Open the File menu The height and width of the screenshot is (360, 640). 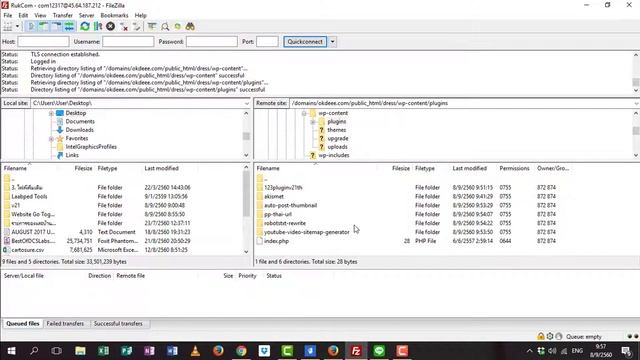[x=8, y=16]
